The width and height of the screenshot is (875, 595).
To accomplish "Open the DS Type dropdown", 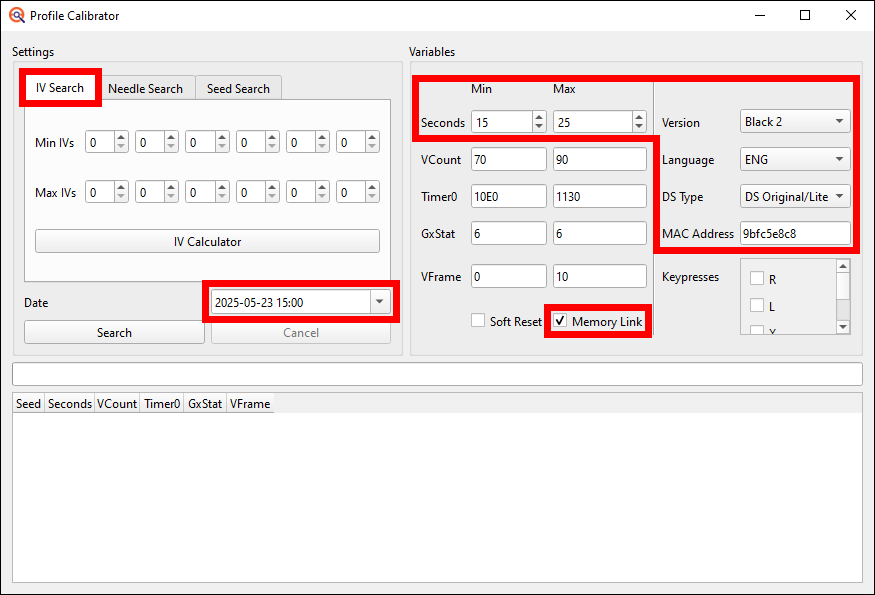I will coord(794,196).
